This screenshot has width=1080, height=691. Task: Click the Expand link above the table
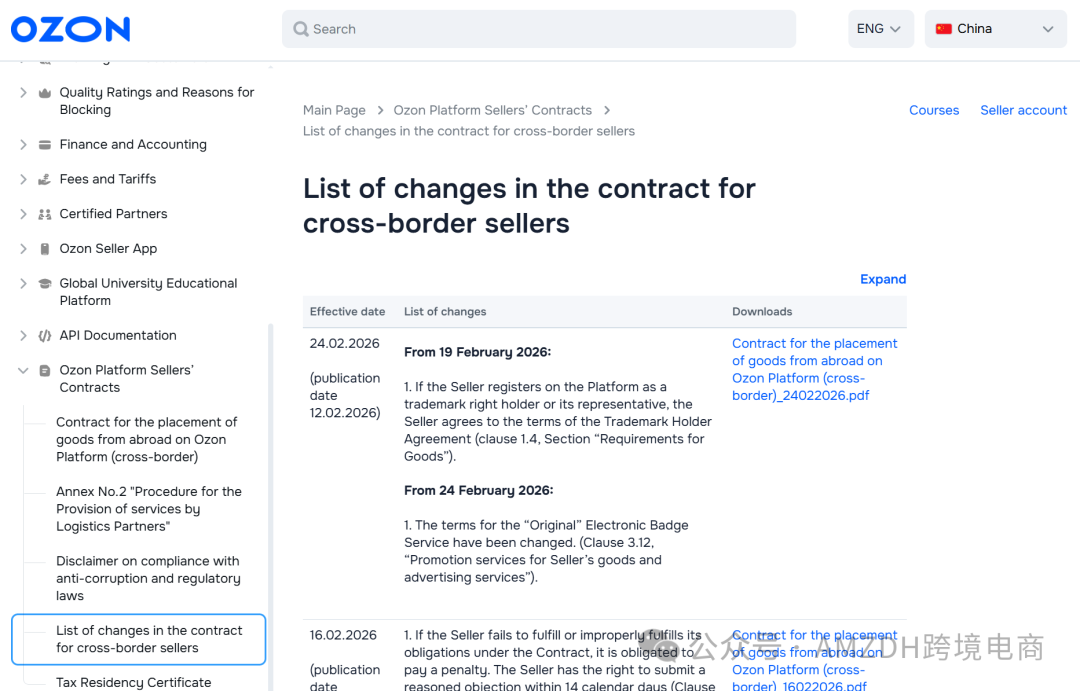tap(883, 279)
